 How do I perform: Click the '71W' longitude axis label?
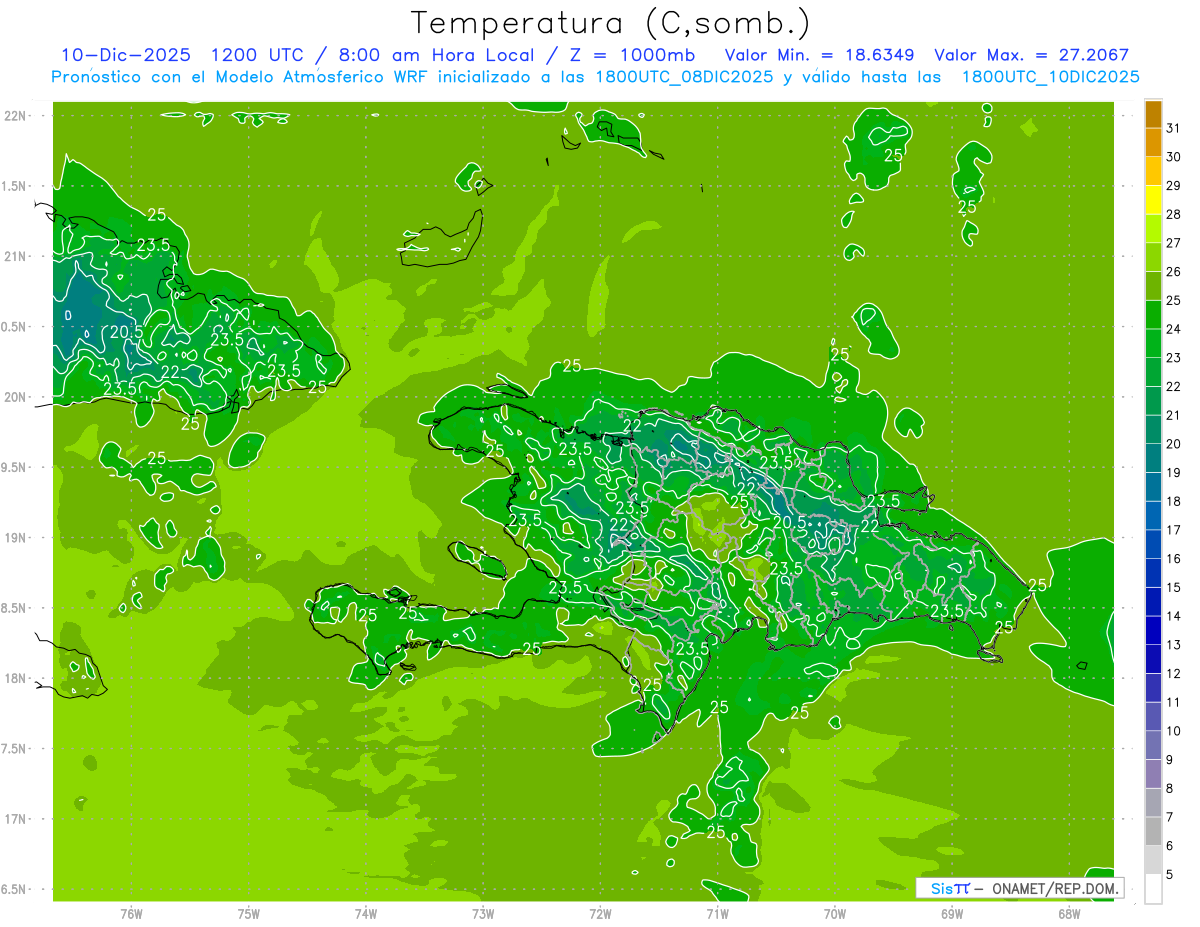coord(717,913)
